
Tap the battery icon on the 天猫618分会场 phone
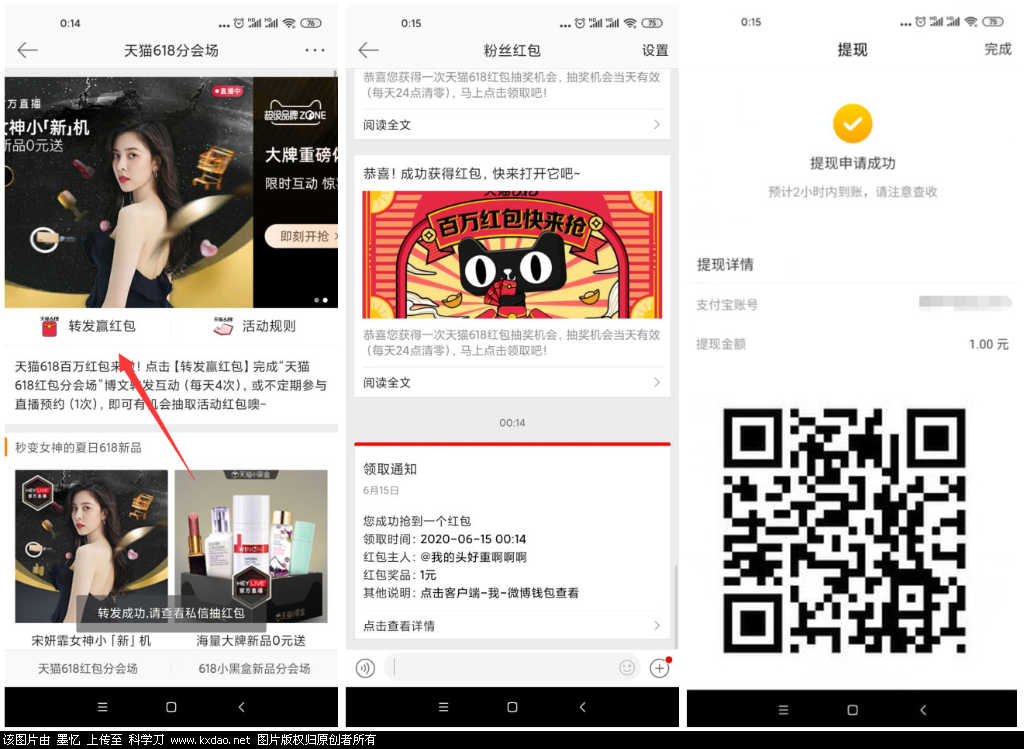(x=311, y=23)
